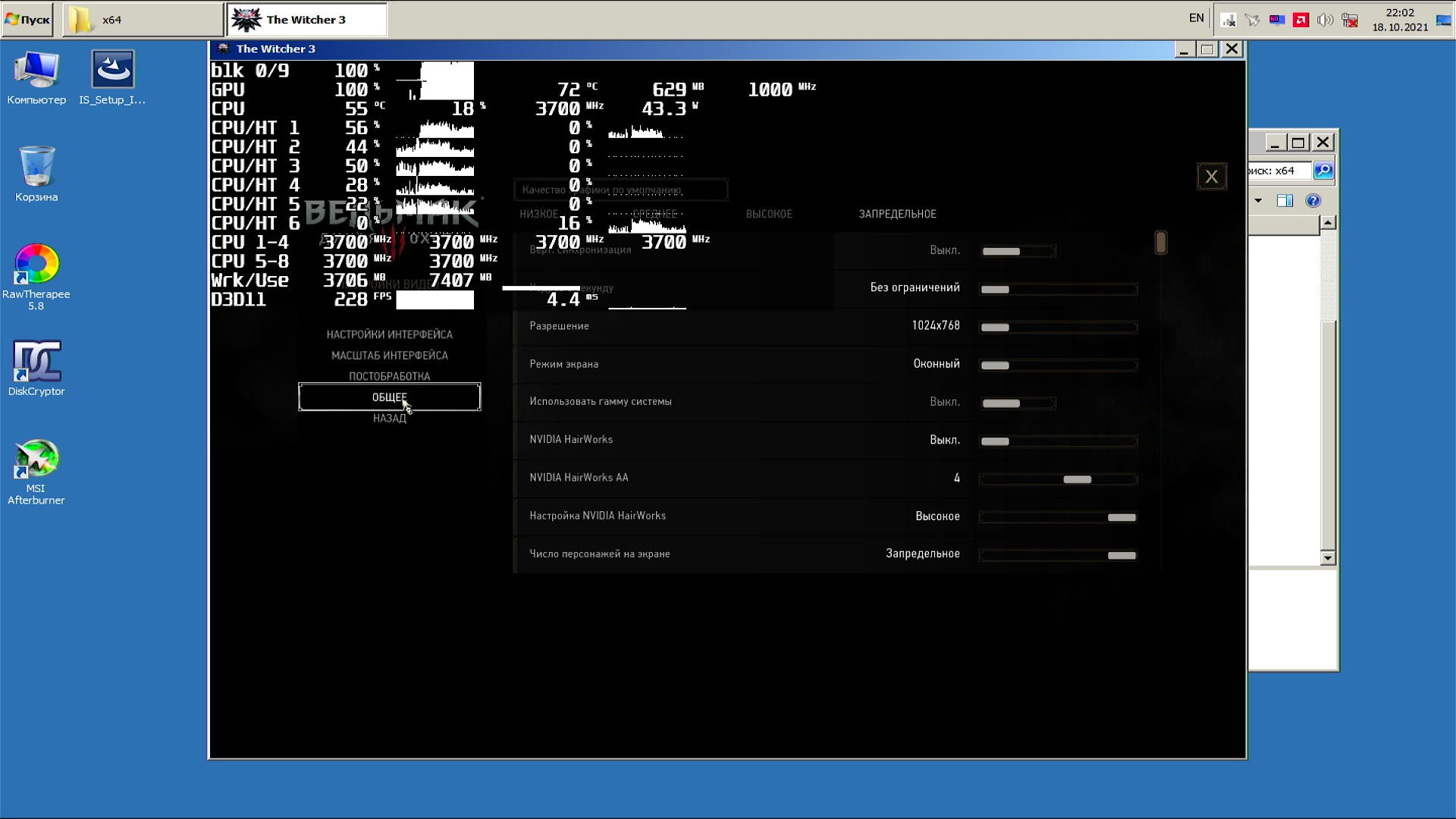
Task: Select НАСТРОЙКИ ИНТЕРФЕЙСА menu item
Action: pyautogui.click(x=389, y=334)
